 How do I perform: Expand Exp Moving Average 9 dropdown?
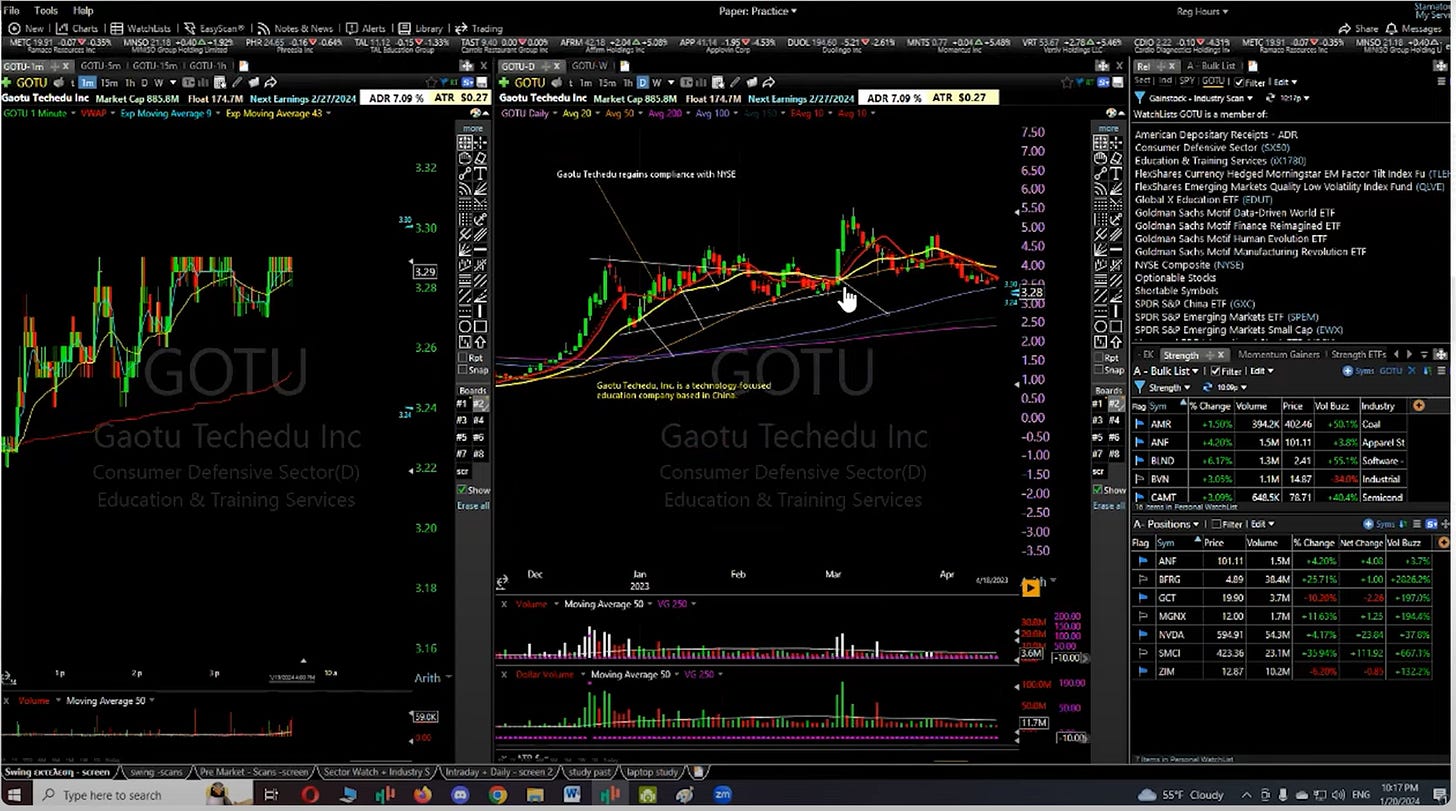coord(218,113)
